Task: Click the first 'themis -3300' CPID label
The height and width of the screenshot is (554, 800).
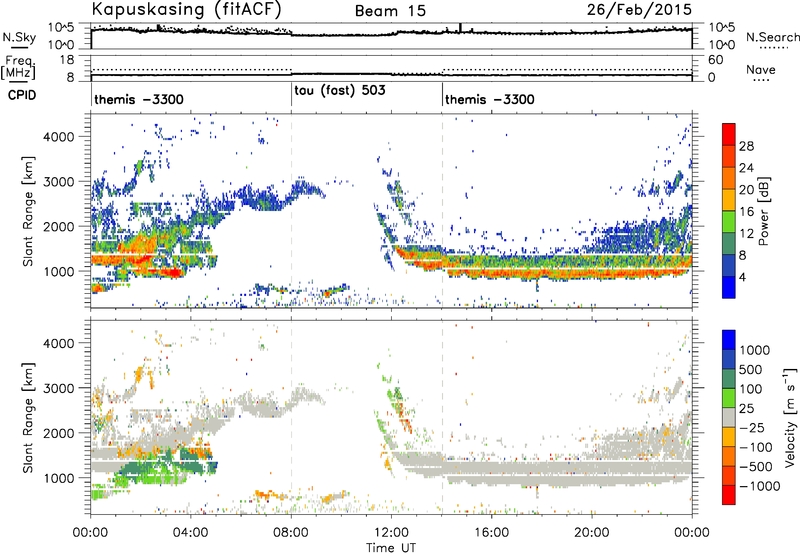Action: (139, 99)
